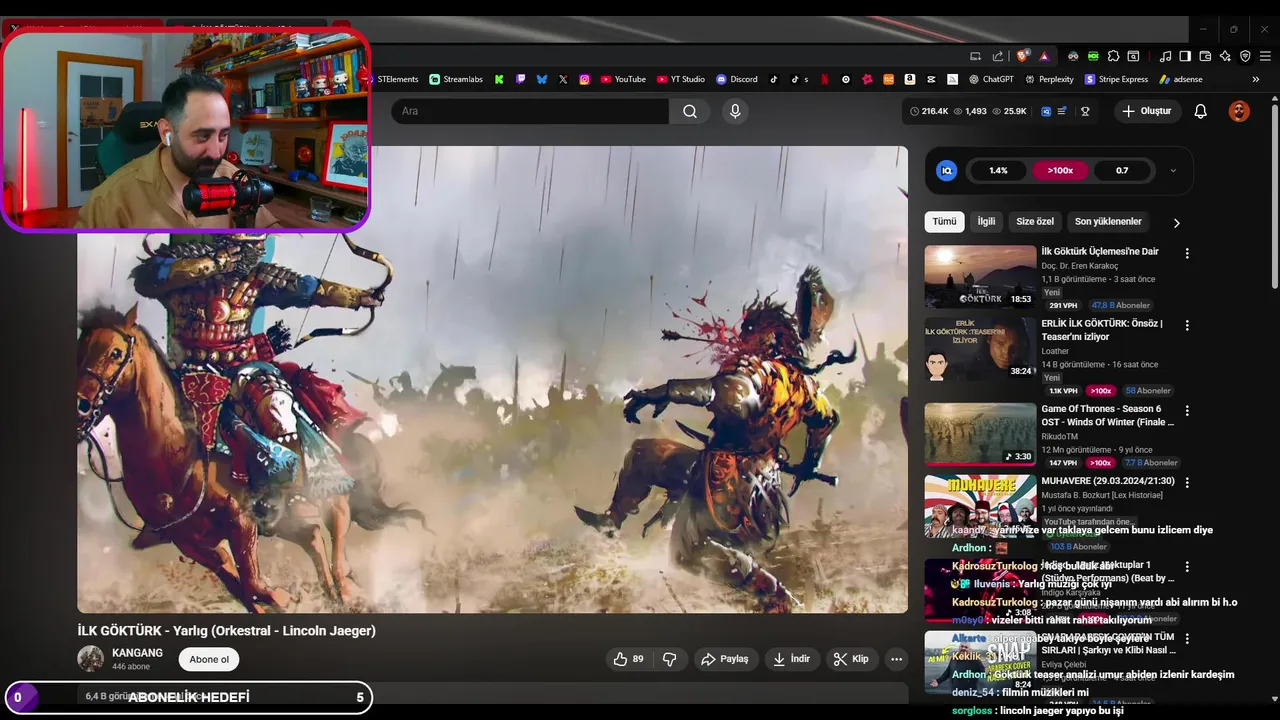Show more filter chips with right arrow
Image resolution: width=1280 pixels, height=720 pixels.
coord(1176,222)
